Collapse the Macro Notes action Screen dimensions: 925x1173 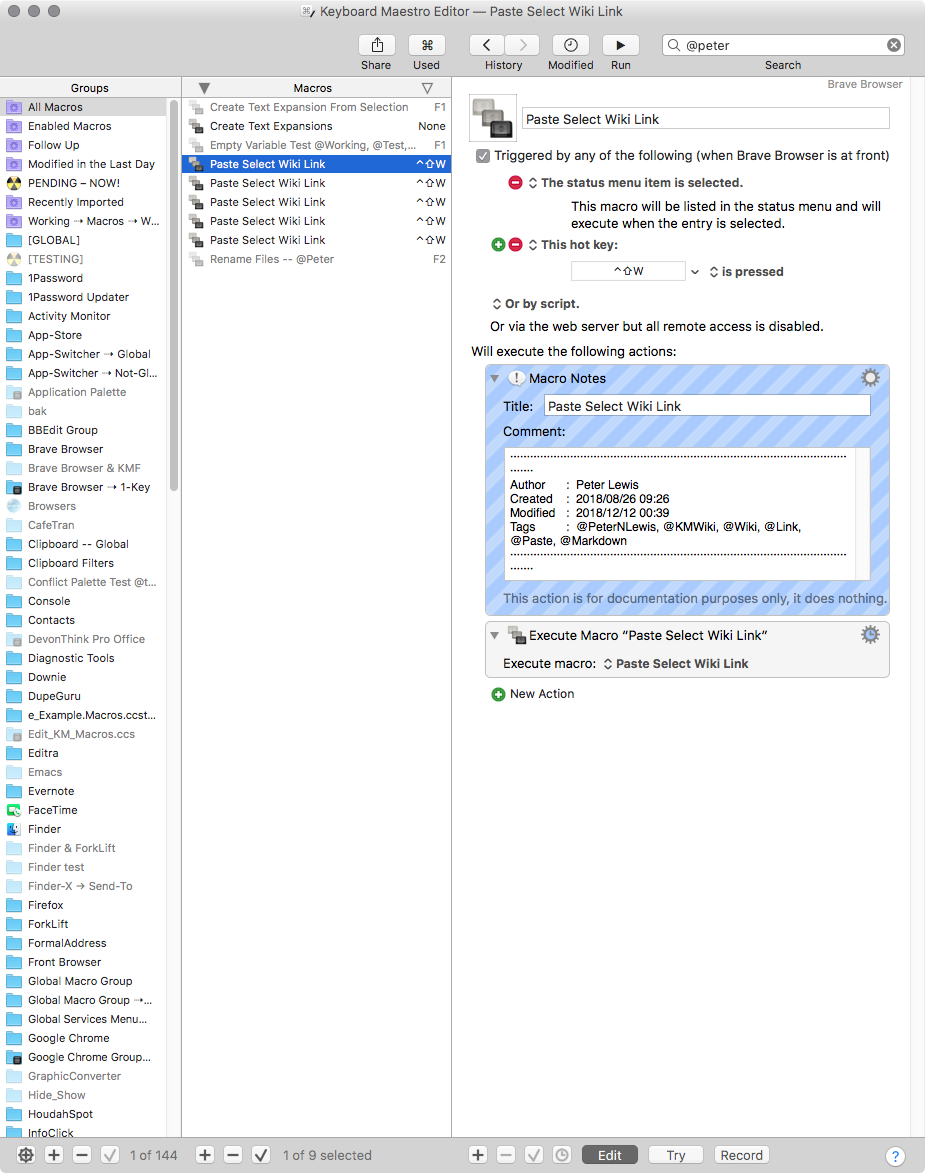(494, 379)
